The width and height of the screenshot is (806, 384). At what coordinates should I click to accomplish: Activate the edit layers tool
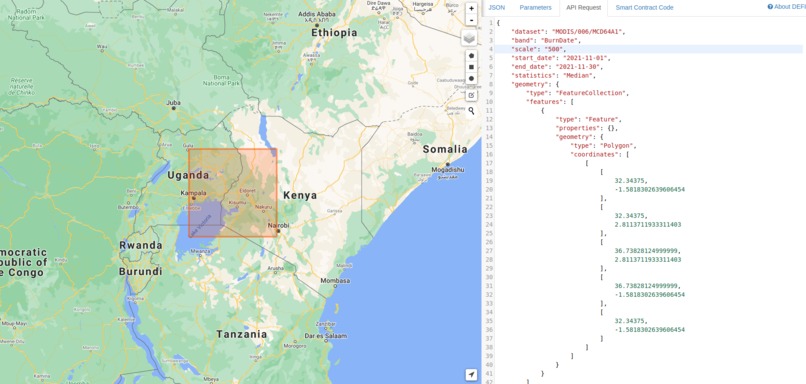tap(471, 95)
